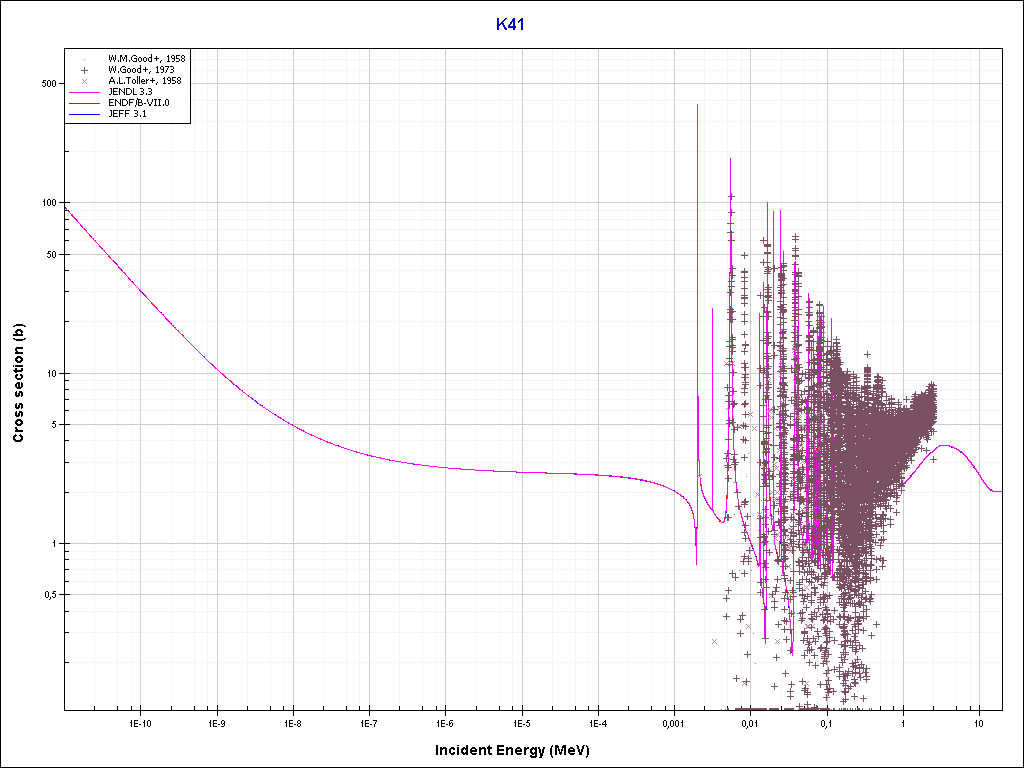Click the magenta JENDL 3.3 legend line
The image size is (1024, 768).
85,92
